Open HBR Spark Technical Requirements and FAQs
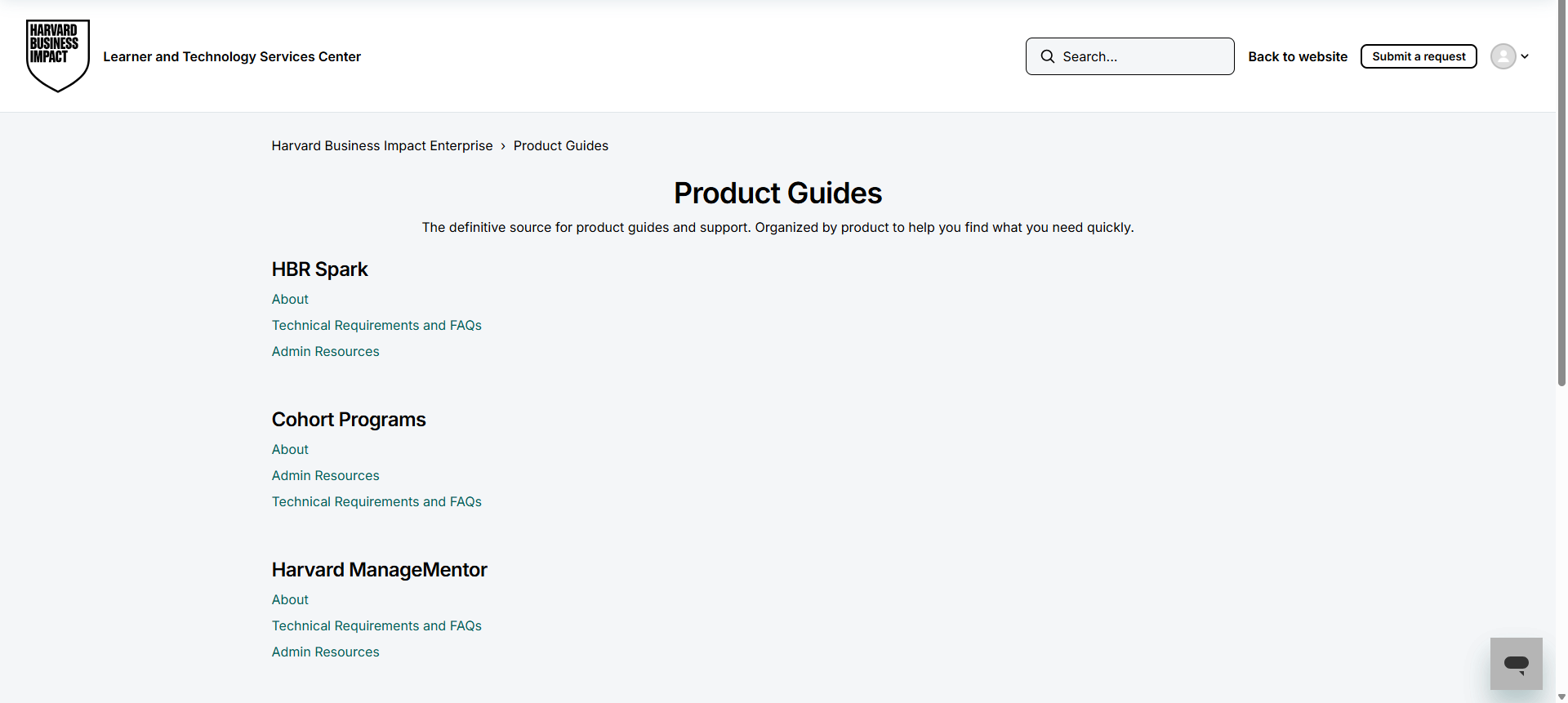The image size is (1568, 703). point(376,325)
